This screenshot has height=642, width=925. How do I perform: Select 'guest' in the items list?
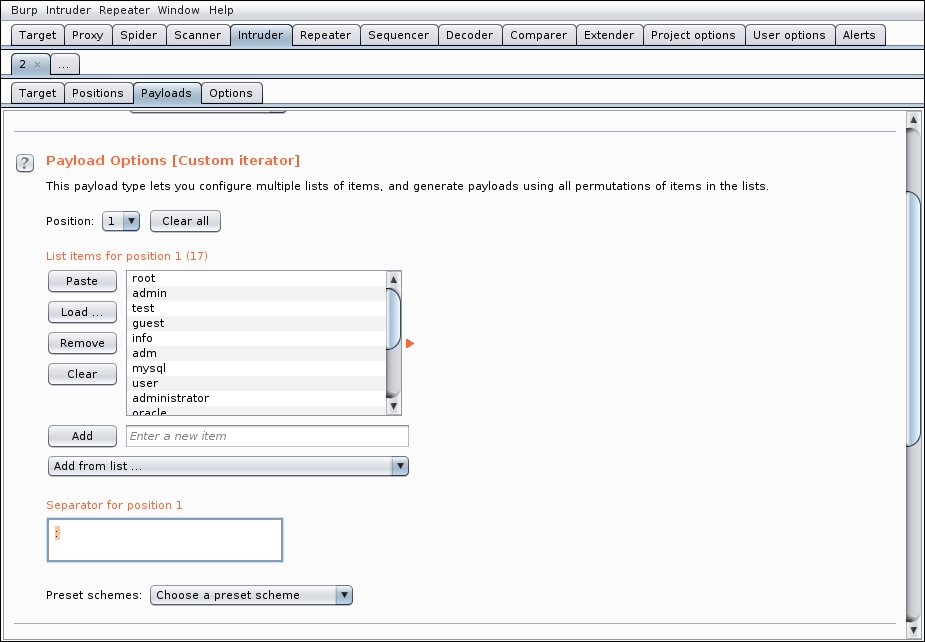click(256, 323)
